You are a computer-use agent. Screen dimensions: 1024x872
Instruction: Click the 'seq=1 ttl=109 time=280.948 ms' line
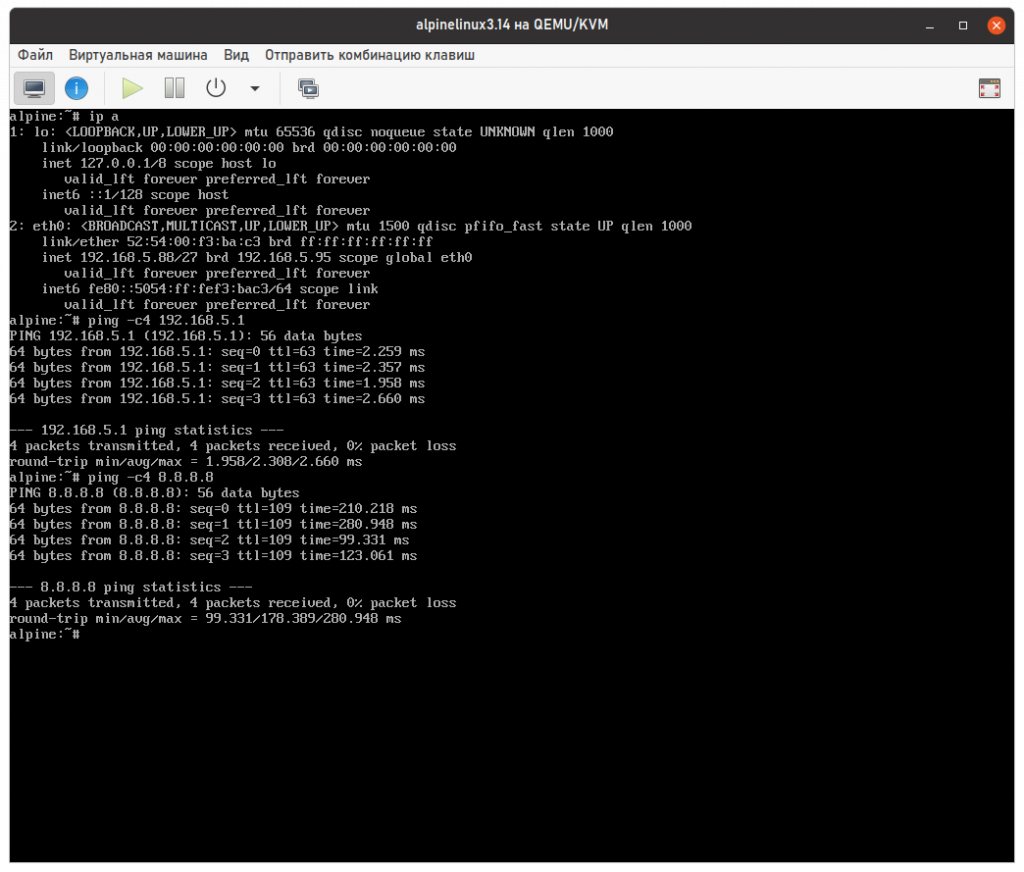click(x=213, y=524)
